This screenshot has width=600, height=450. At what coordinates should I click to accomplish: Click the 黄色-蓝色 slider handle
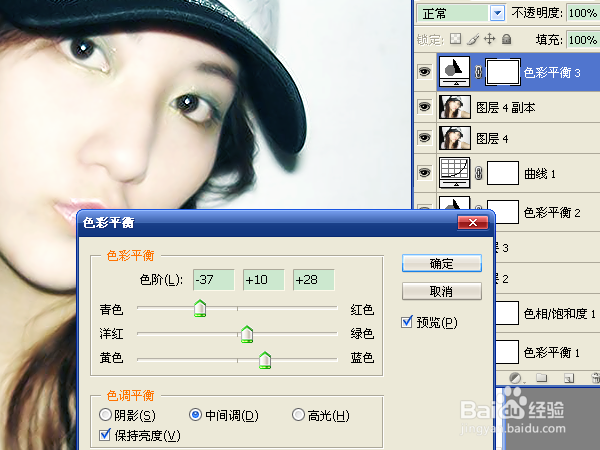pos(265,360)
